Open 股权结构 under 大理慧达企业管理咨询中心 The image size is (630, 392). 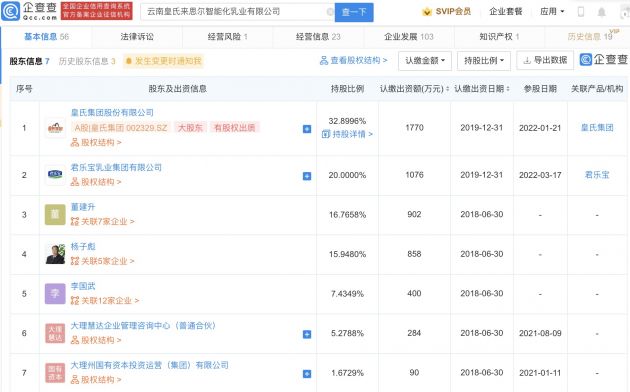point(96,340)
